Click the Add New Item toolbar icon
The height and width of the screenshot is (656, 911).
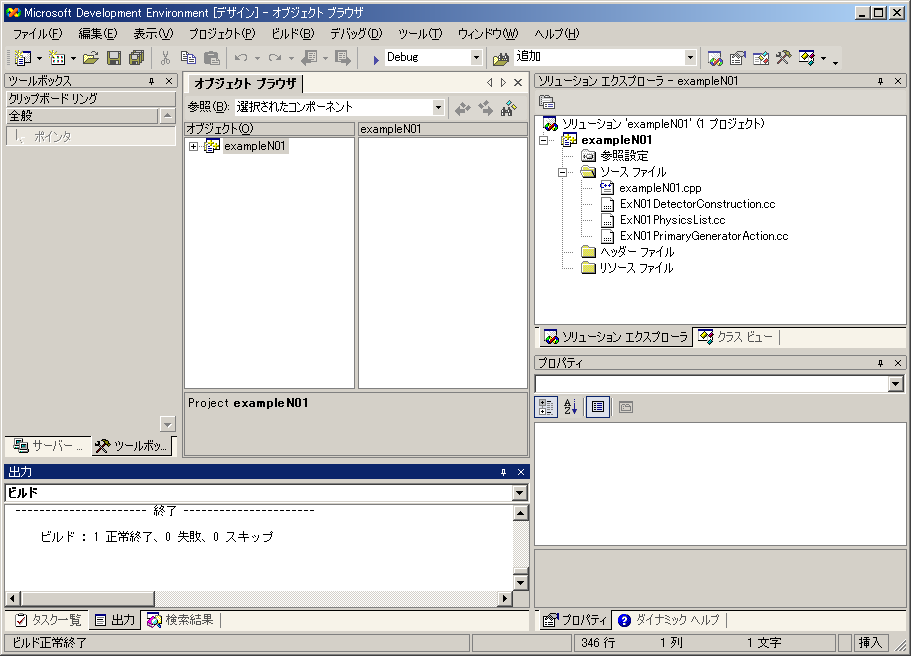[x=57, y=58]
